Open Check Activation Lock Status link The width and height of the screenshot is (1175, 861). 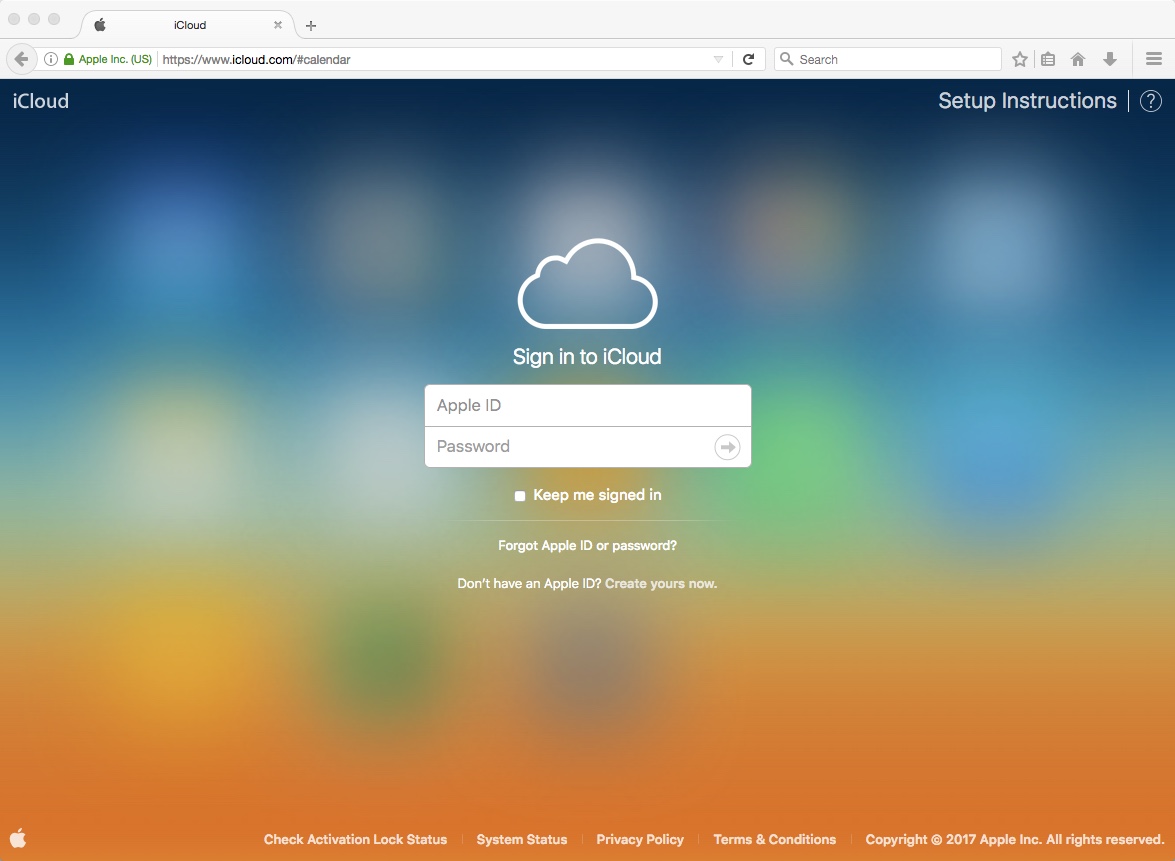click(x=355, y=839)
